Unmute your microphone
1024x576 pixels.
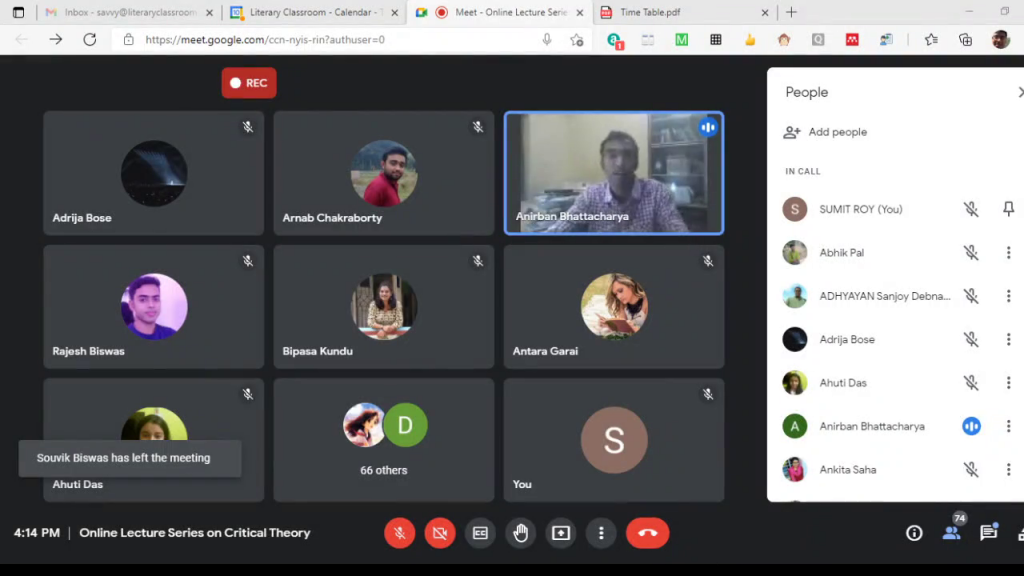[x=399, y=533]
